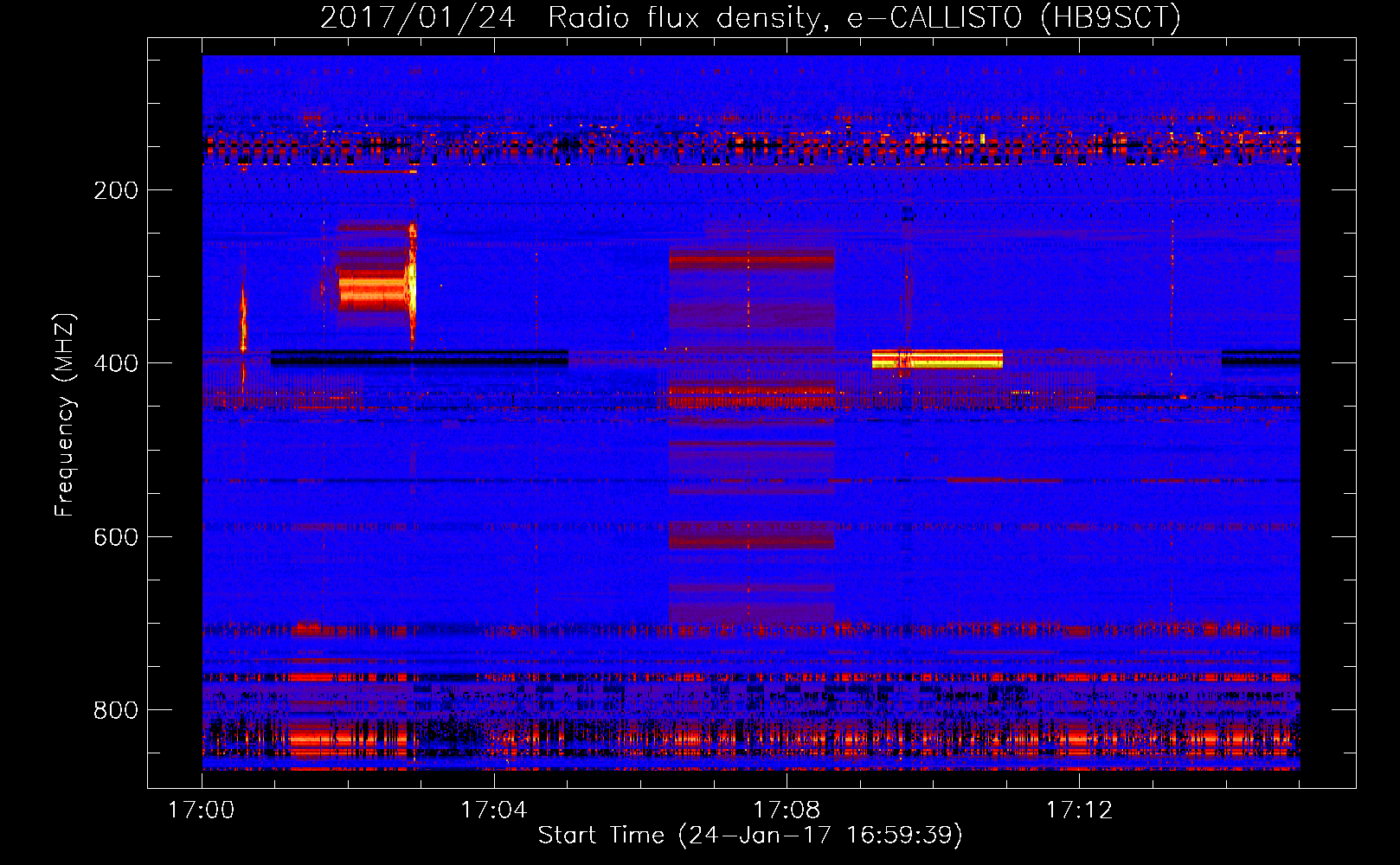Click the black bar at 400 MHz after 17:14
The height and width of the screenshot is (865, 1400).
click(x=1261, y=358)
